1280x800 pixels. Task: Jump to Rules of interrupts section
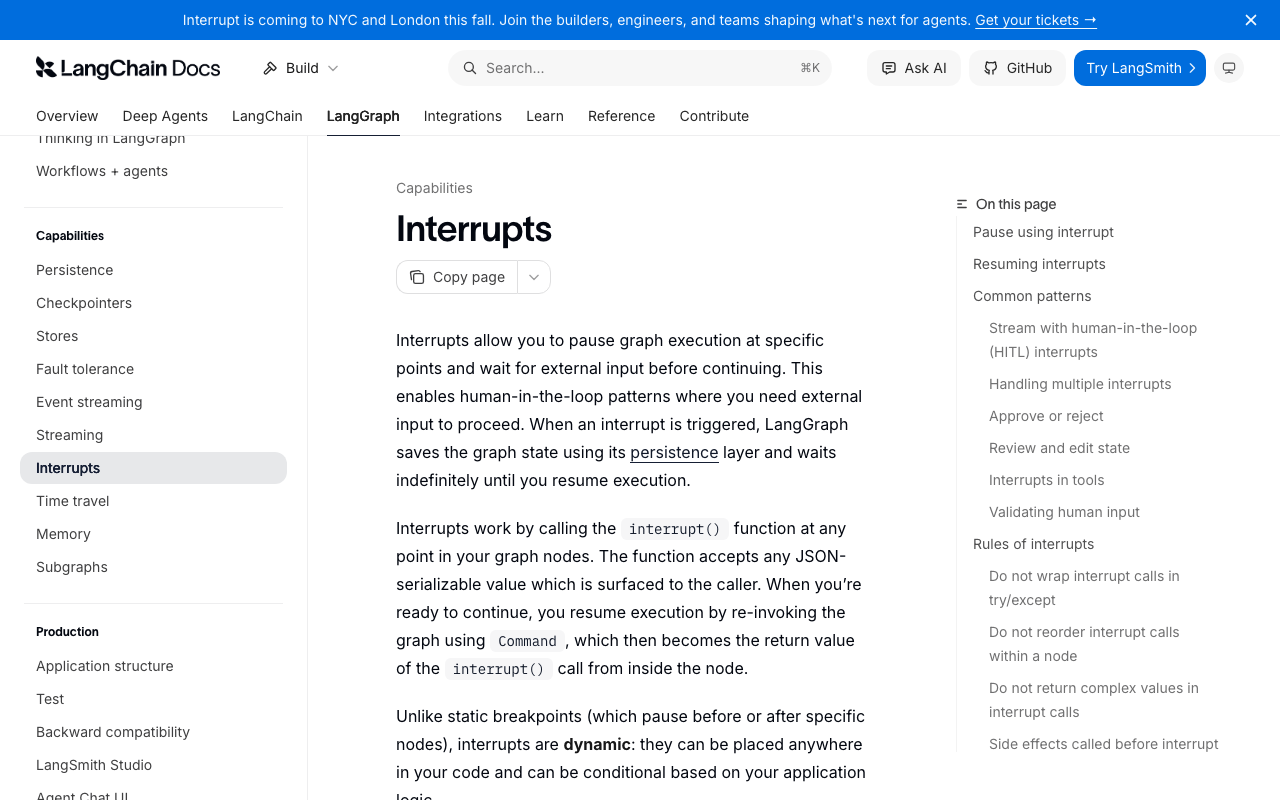(1033, 544)
